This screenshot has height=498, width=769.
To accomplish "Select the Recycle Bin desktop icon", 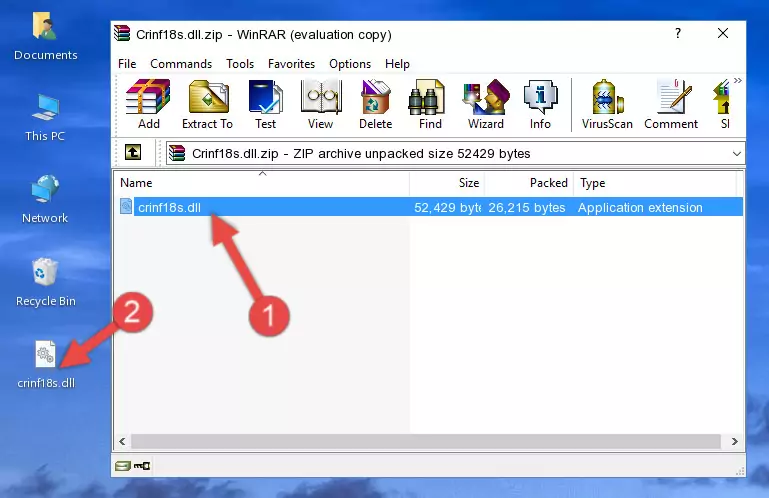I will [x=46, y=283].
